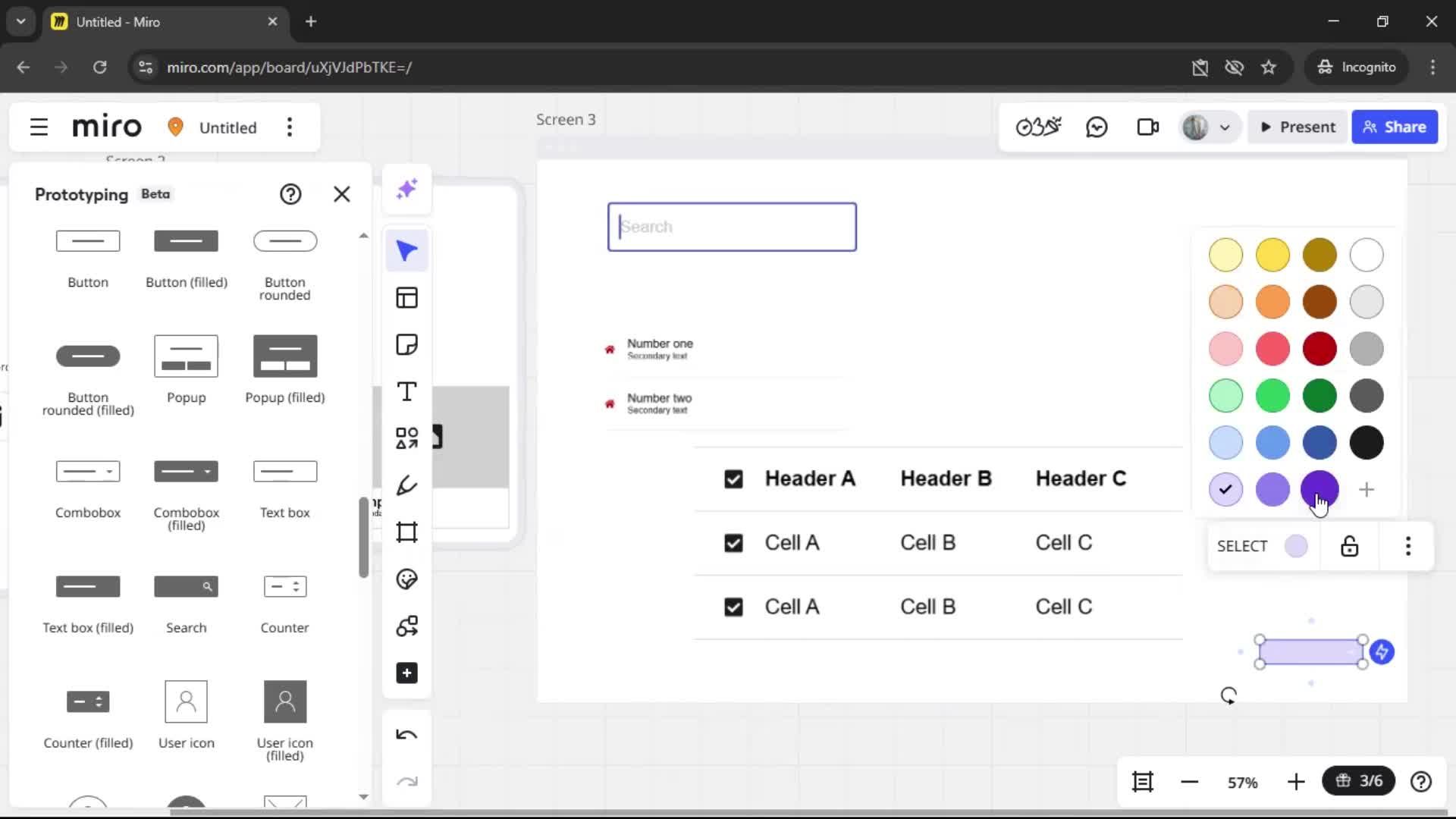Open the main hamburger menu

coord(39,127)
